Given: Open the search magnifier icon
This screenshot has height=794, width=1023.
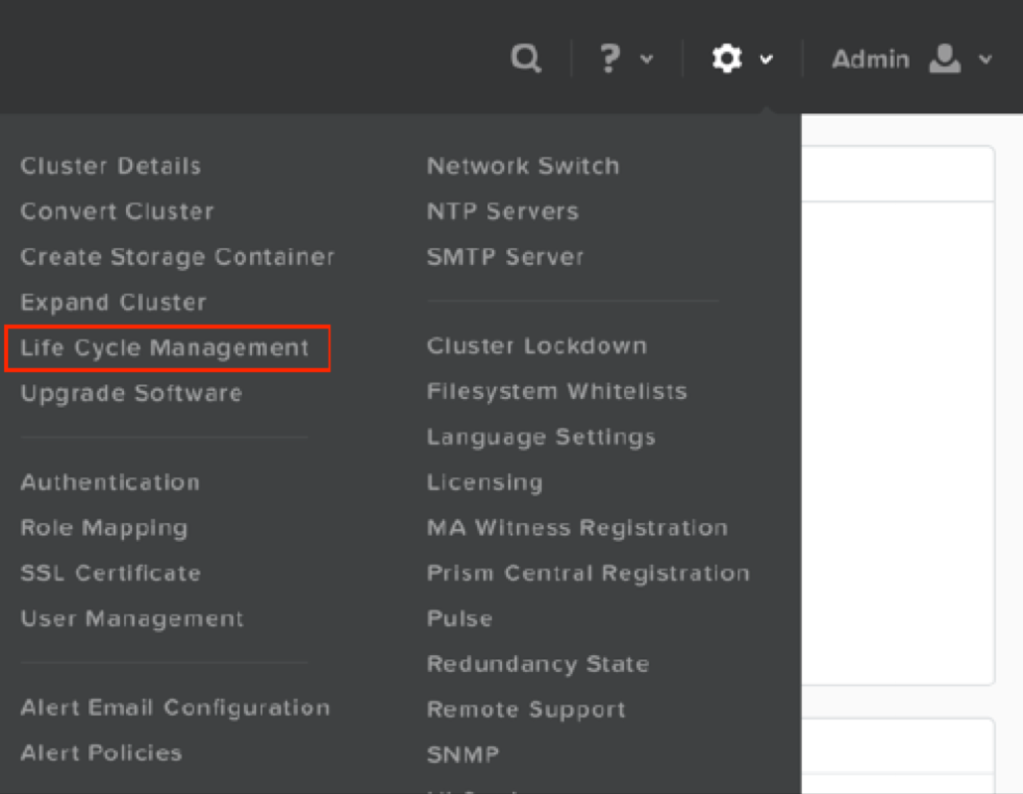Looking at the screenshot, I should [x=525, y=57].
